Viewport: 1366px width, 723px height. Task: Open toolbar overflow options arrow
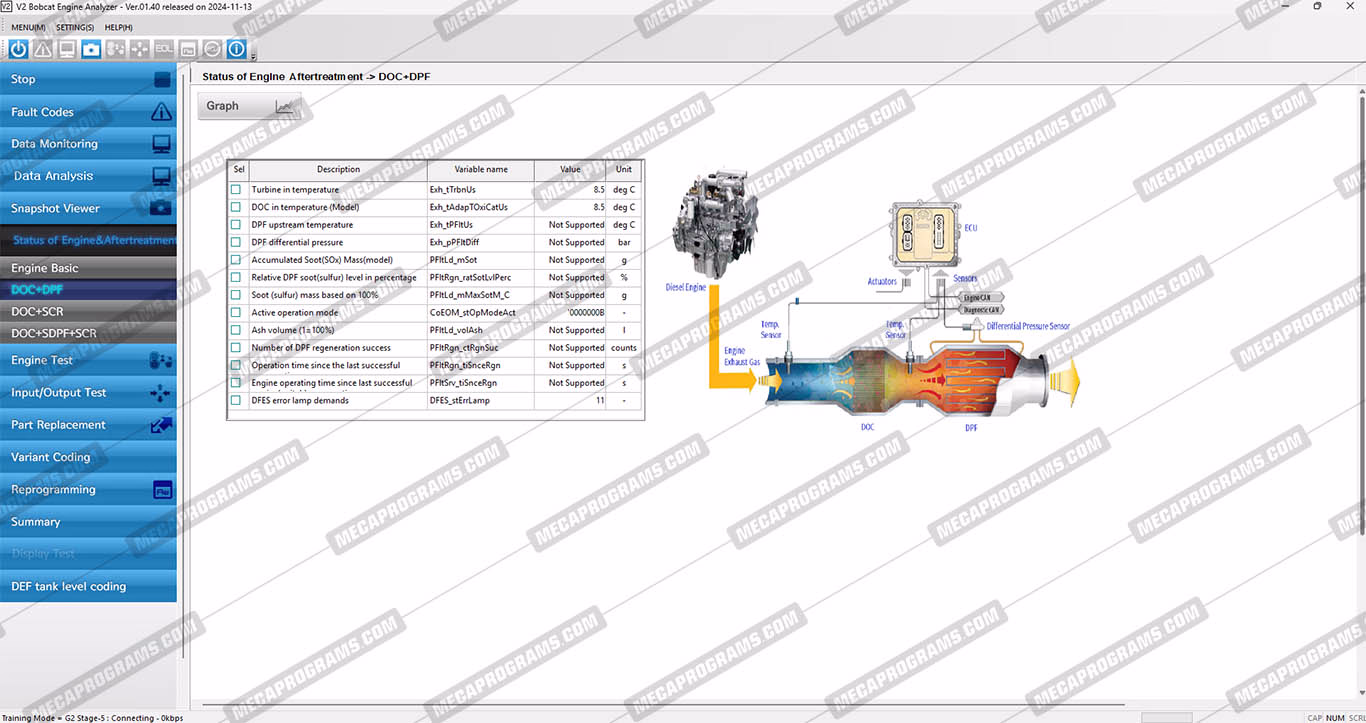[254, 55]
